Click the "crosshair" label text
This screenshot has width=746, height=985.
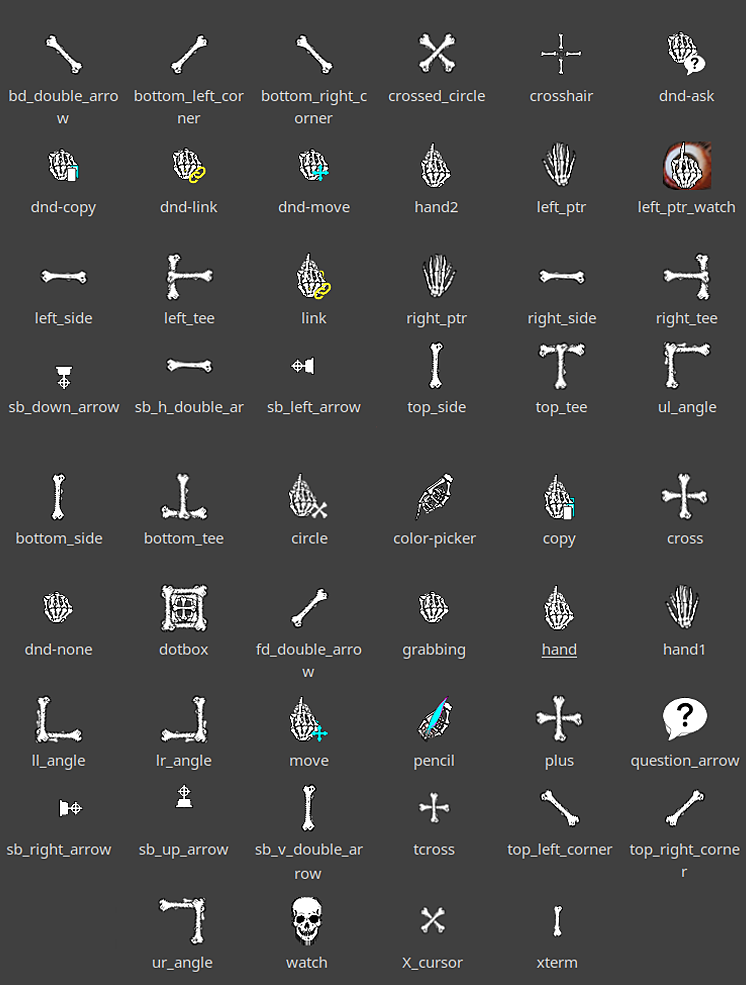561,96
